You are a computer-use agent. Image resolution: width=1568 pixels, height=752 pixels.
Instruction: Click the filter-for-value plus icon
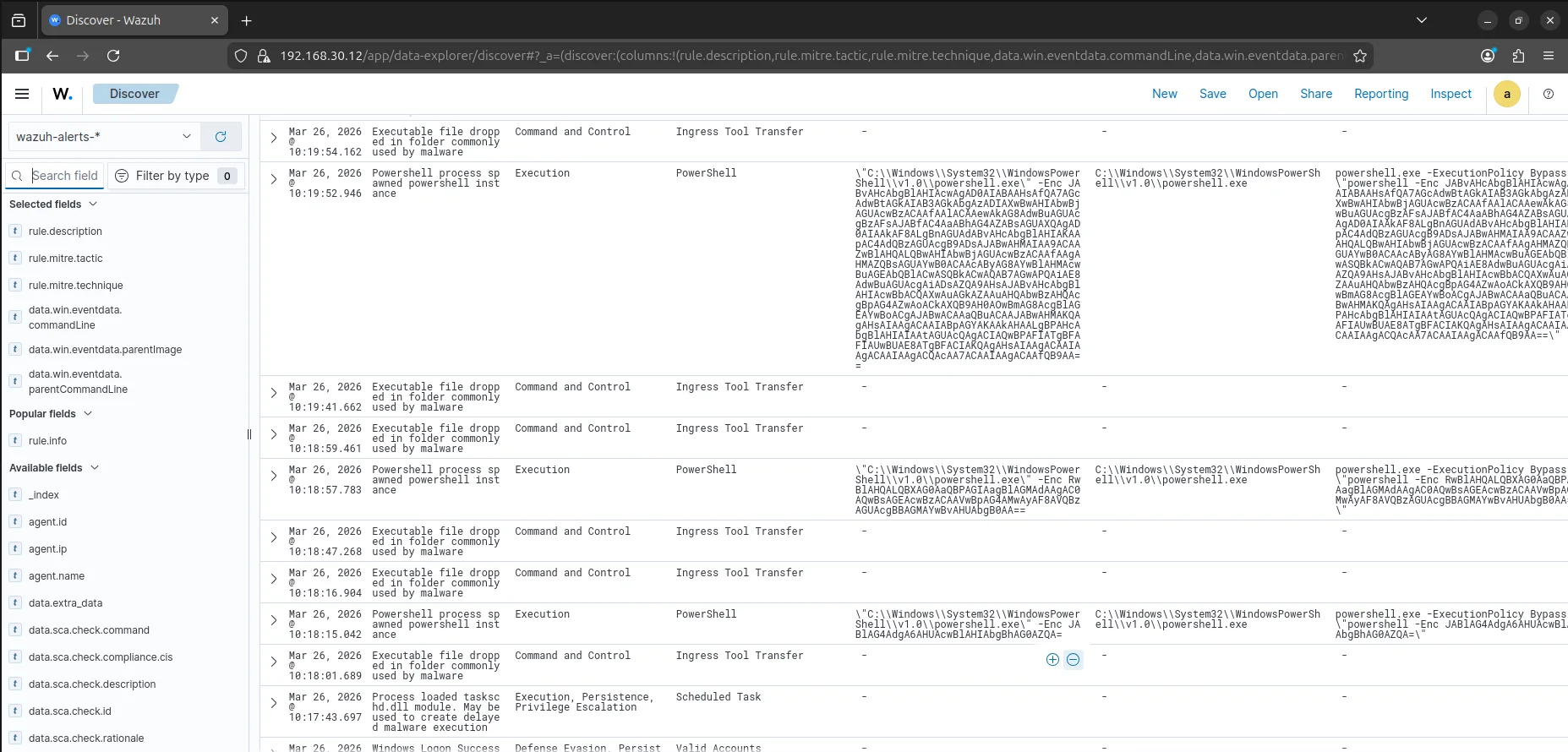coord(1052,660)
